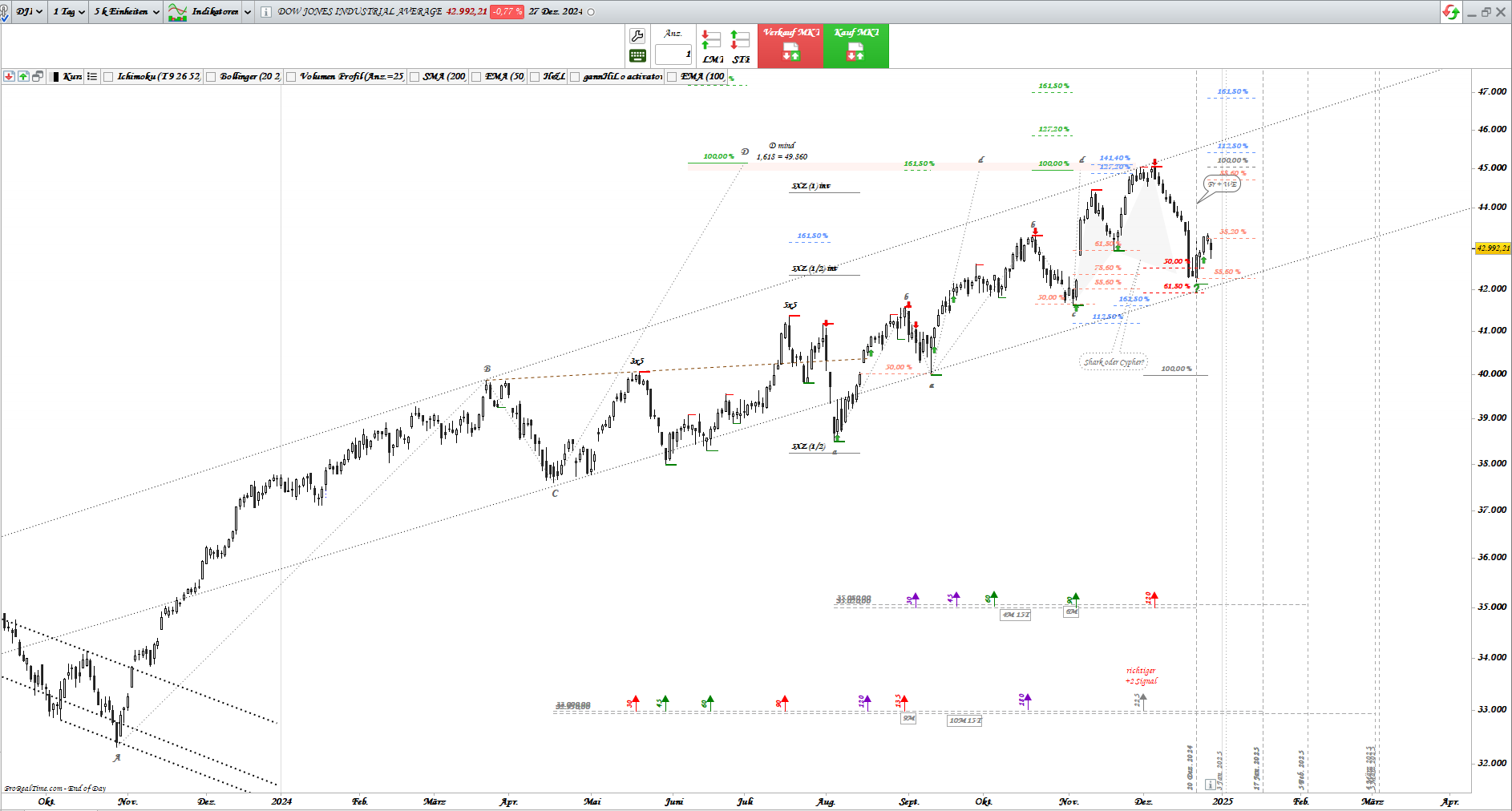Click the Kurs black color swatch
This screenshot has width=1512, height=811.
click(x=55, y=77)
